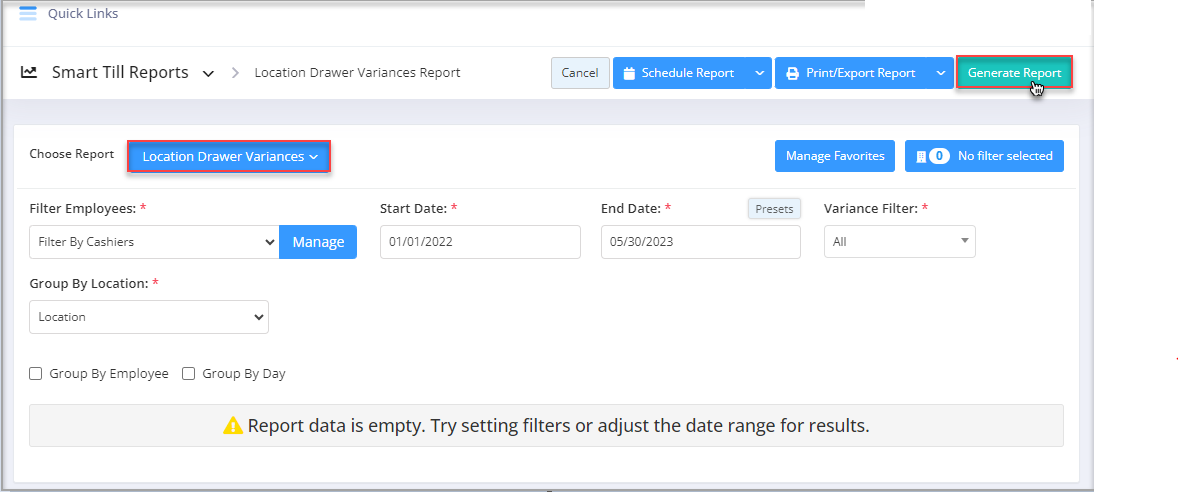Screen dimensions: 1178x492
Task: Expand the Smart Till Reports chevron
Action: pyautogui.click(x=209, y=74)
